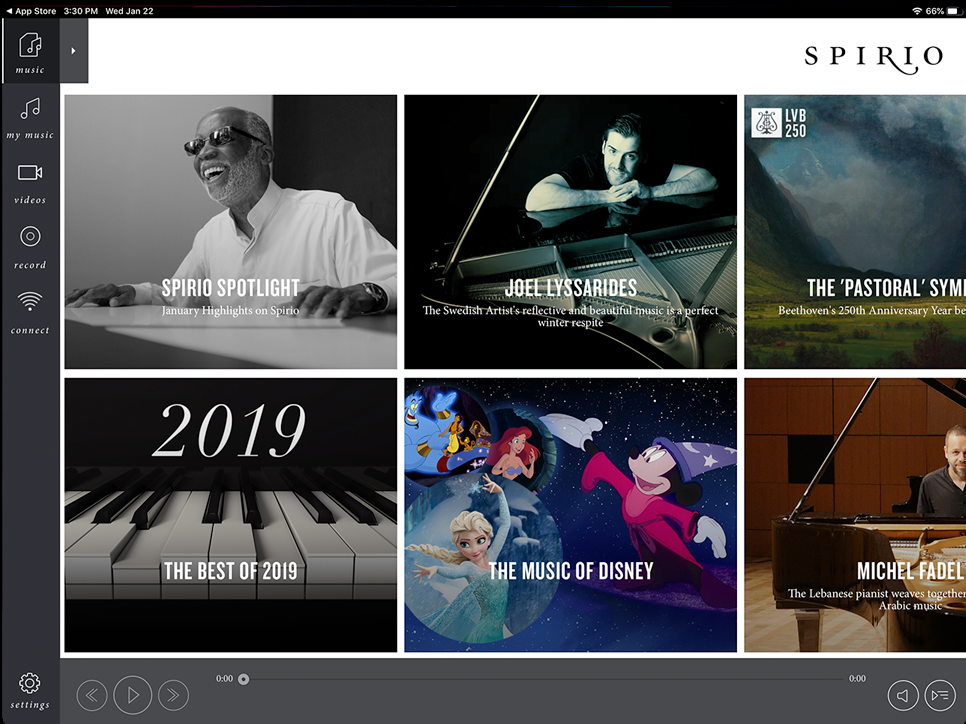Open the play queue list
966x724 pixels.
pos(940,696)
